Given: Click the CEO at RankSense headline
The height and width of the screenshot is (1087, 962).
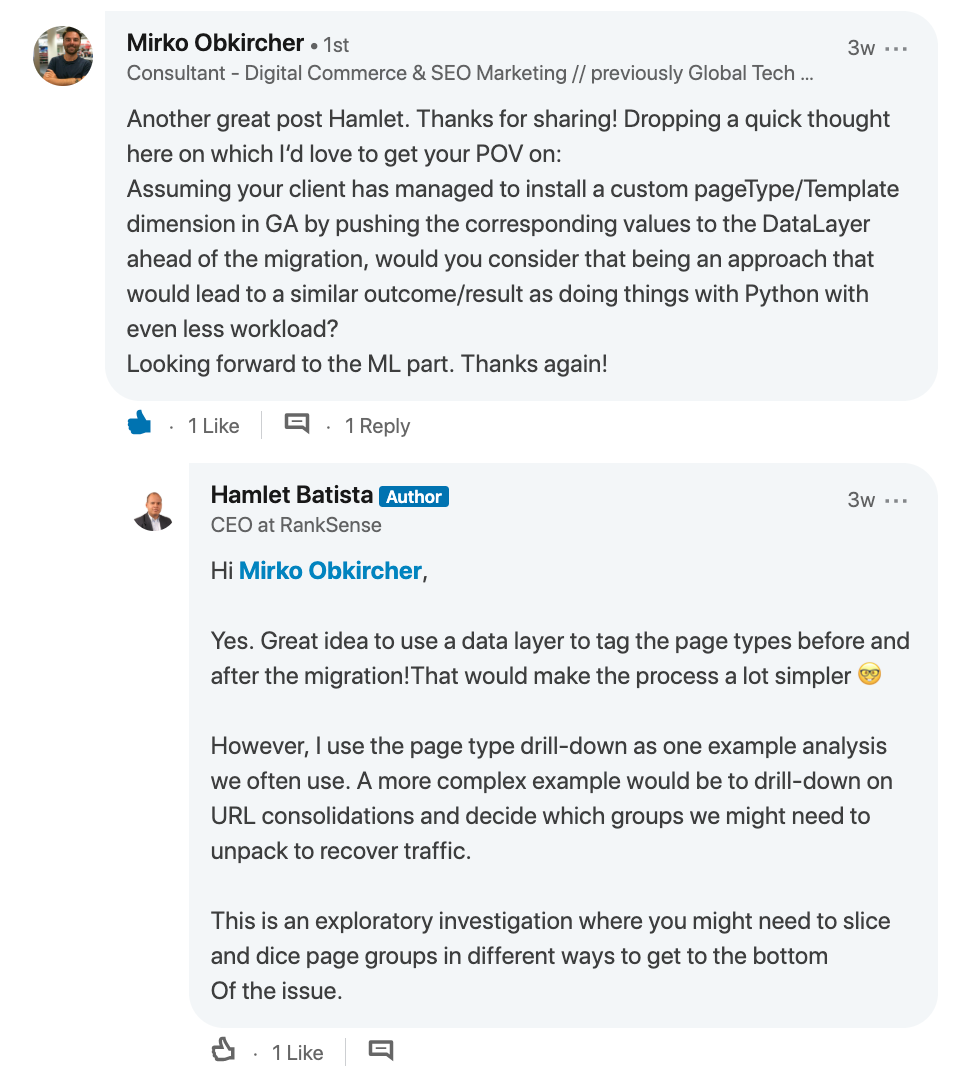Looking at the screenshot, I should pyautogui.click(x=296, y=525).
